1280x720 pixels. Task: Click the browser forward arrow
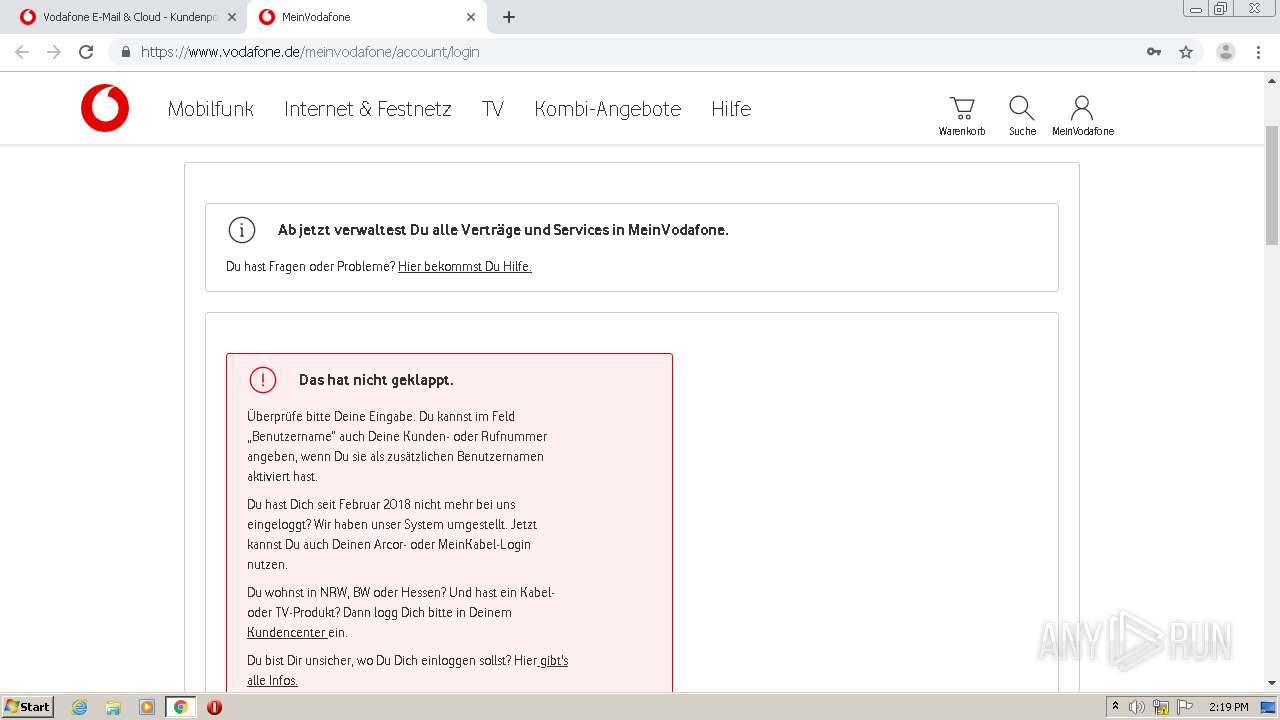click(54, 52)
